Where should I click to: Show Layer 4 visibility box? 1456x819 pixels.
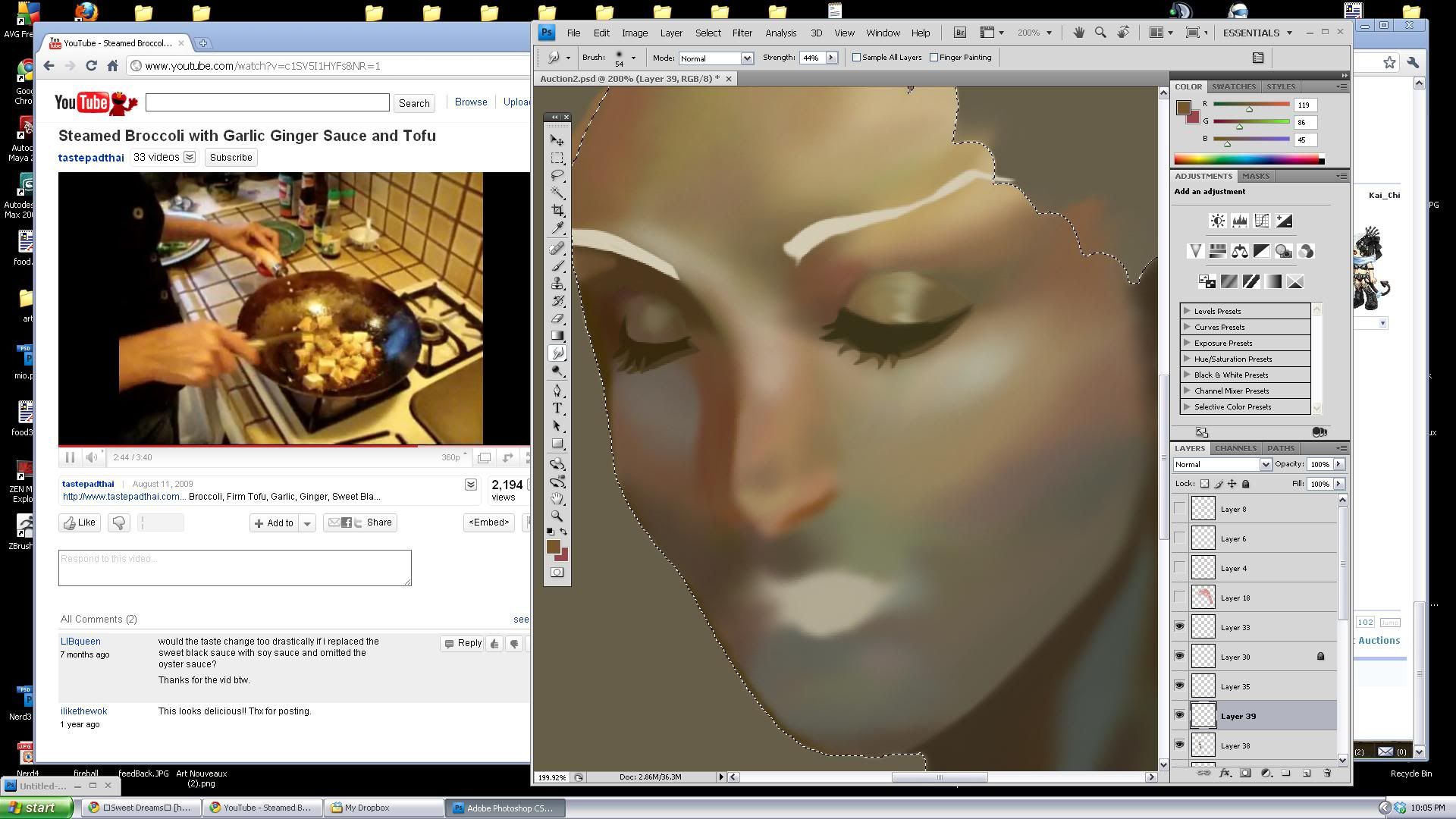pyautogui.click(x=1179, y=567)
